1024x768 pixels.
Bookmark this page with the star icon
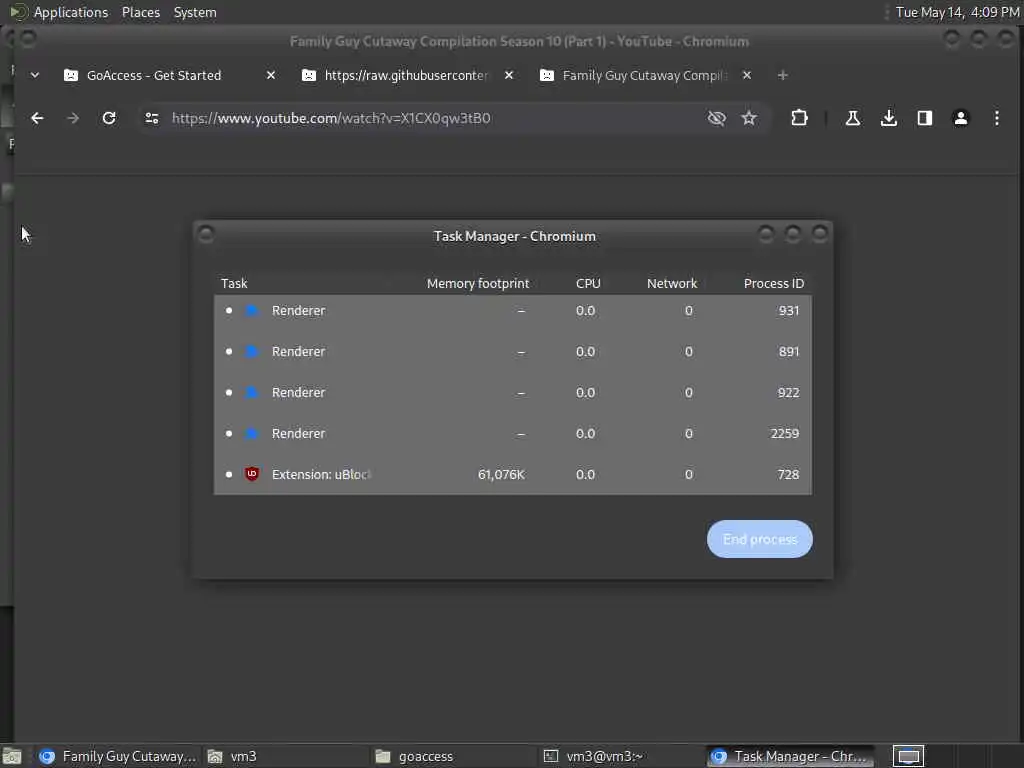749,118
